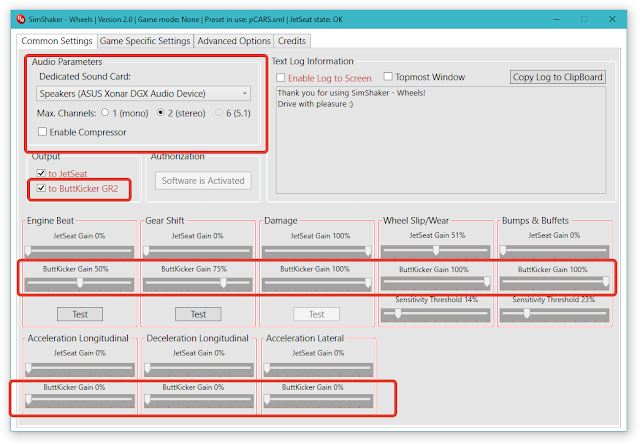Click the Engine Beat ButtKicker Gain slider
The height and width of the screenshot is (445, 640).
tap(80, 284)
